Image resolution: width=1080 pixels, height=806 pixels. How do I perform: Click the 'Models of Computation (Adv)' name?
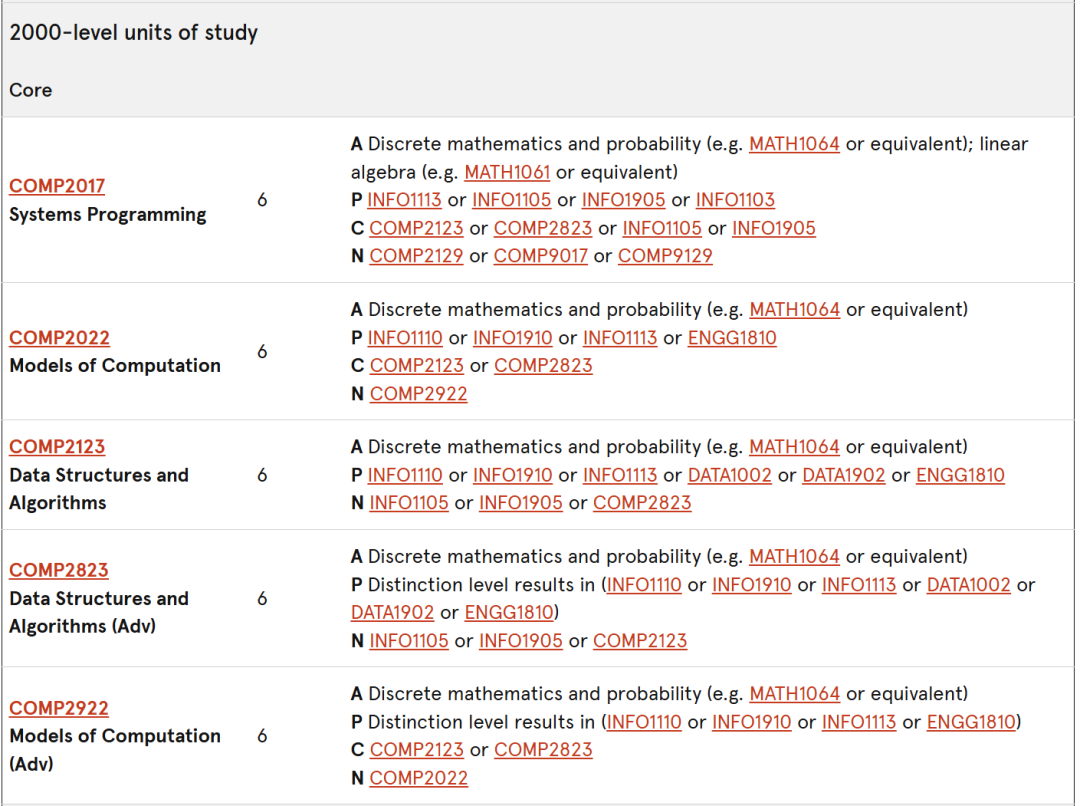(114, 750)
